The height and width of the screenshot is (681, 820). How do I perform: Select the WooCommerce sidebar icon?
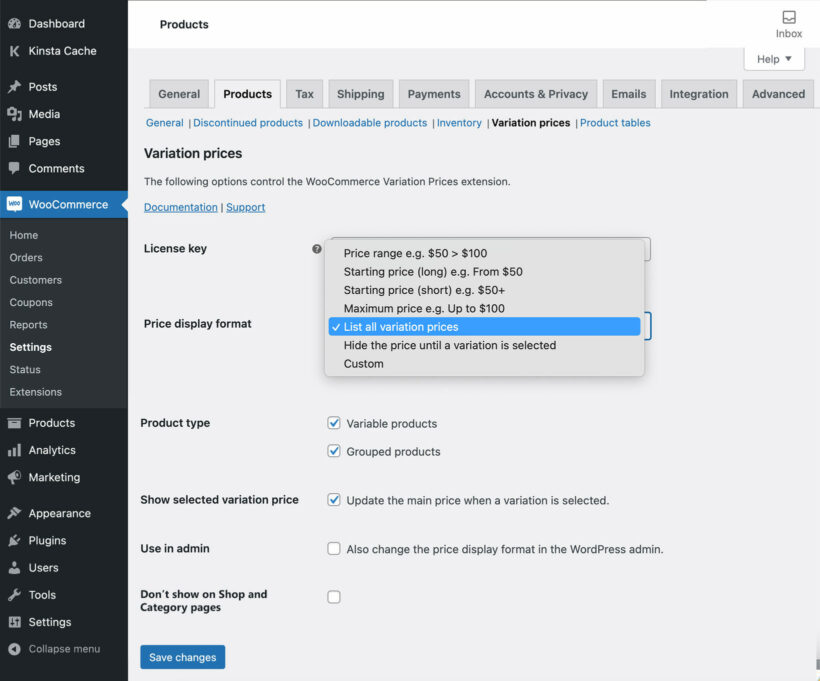pyautogui.click(x=14, y=204)
